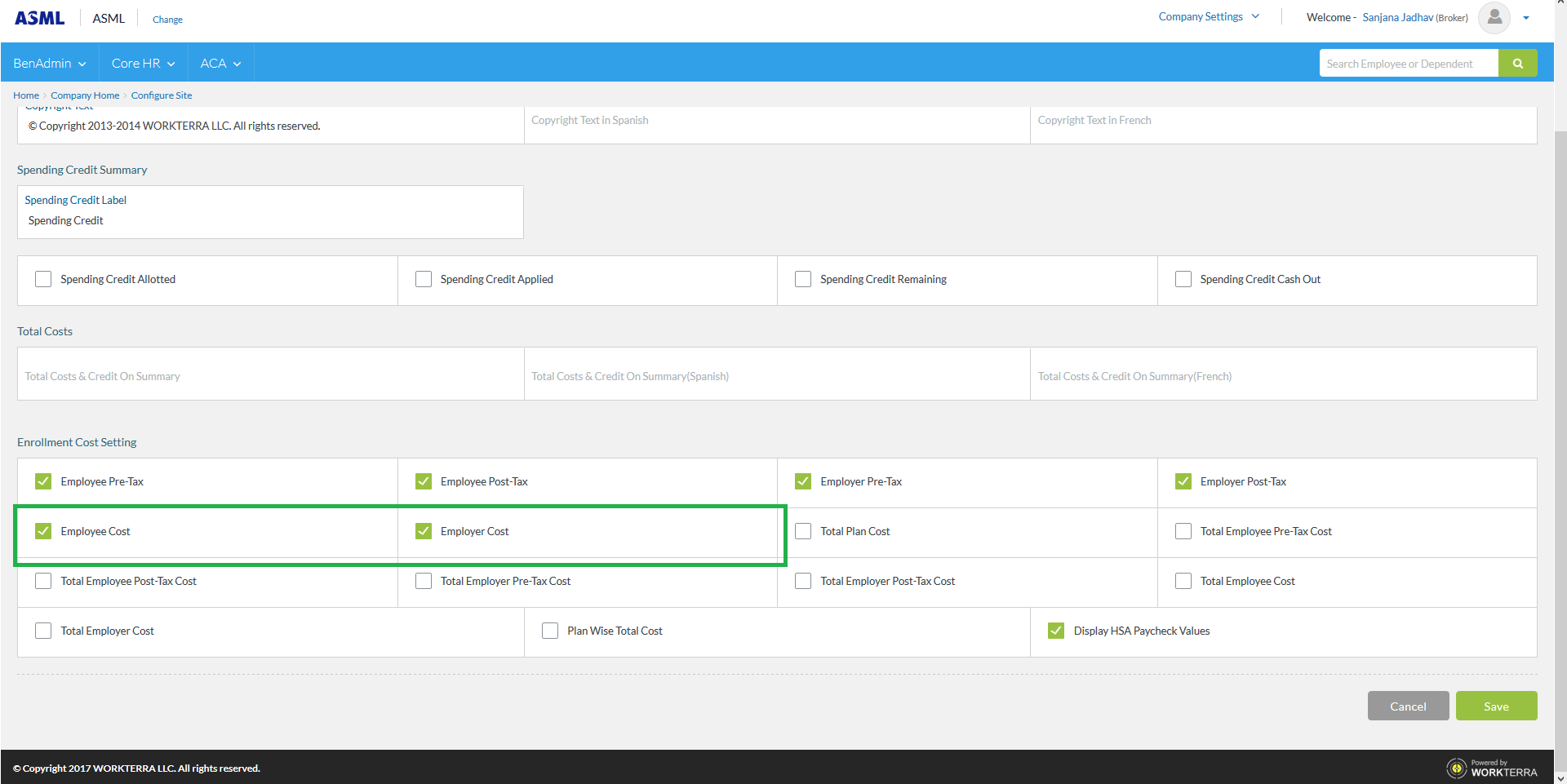Viewport: 1567px width, 784px height.
Task: Uncheck the Employer Post-Tax checkbox
Action: click(1183, 481)
